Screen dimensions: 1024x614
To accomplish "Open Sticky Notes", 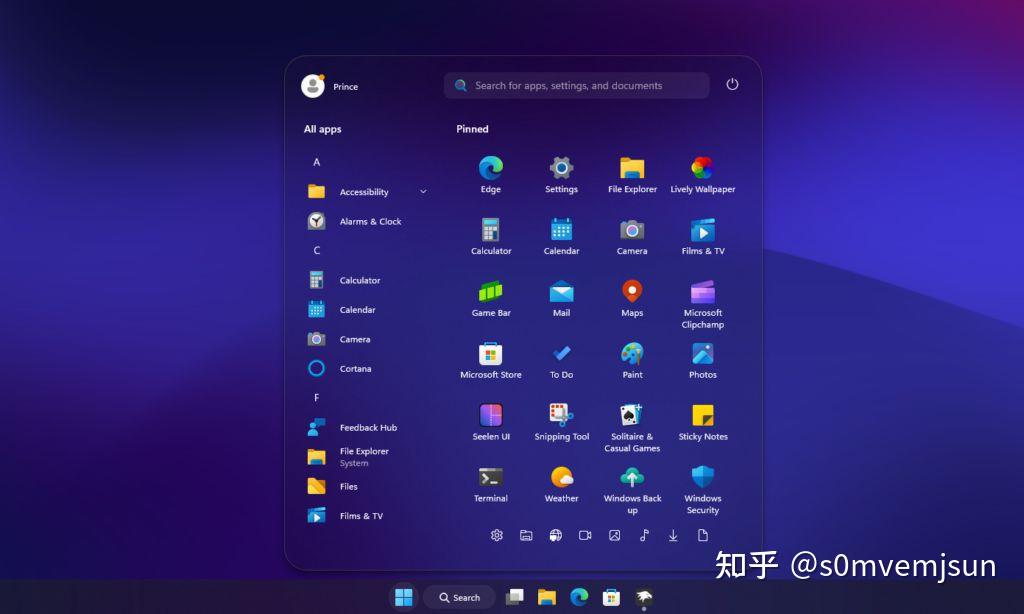I will click(702, 417).
